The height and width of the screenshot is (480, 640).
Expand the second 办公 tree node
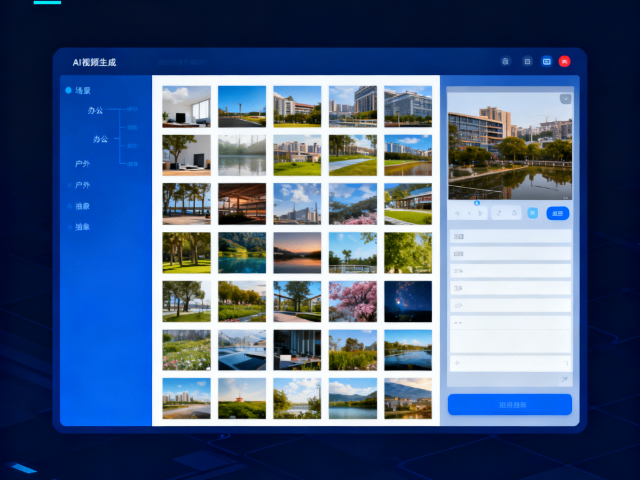pyautogui.click(x=100, y=139)
